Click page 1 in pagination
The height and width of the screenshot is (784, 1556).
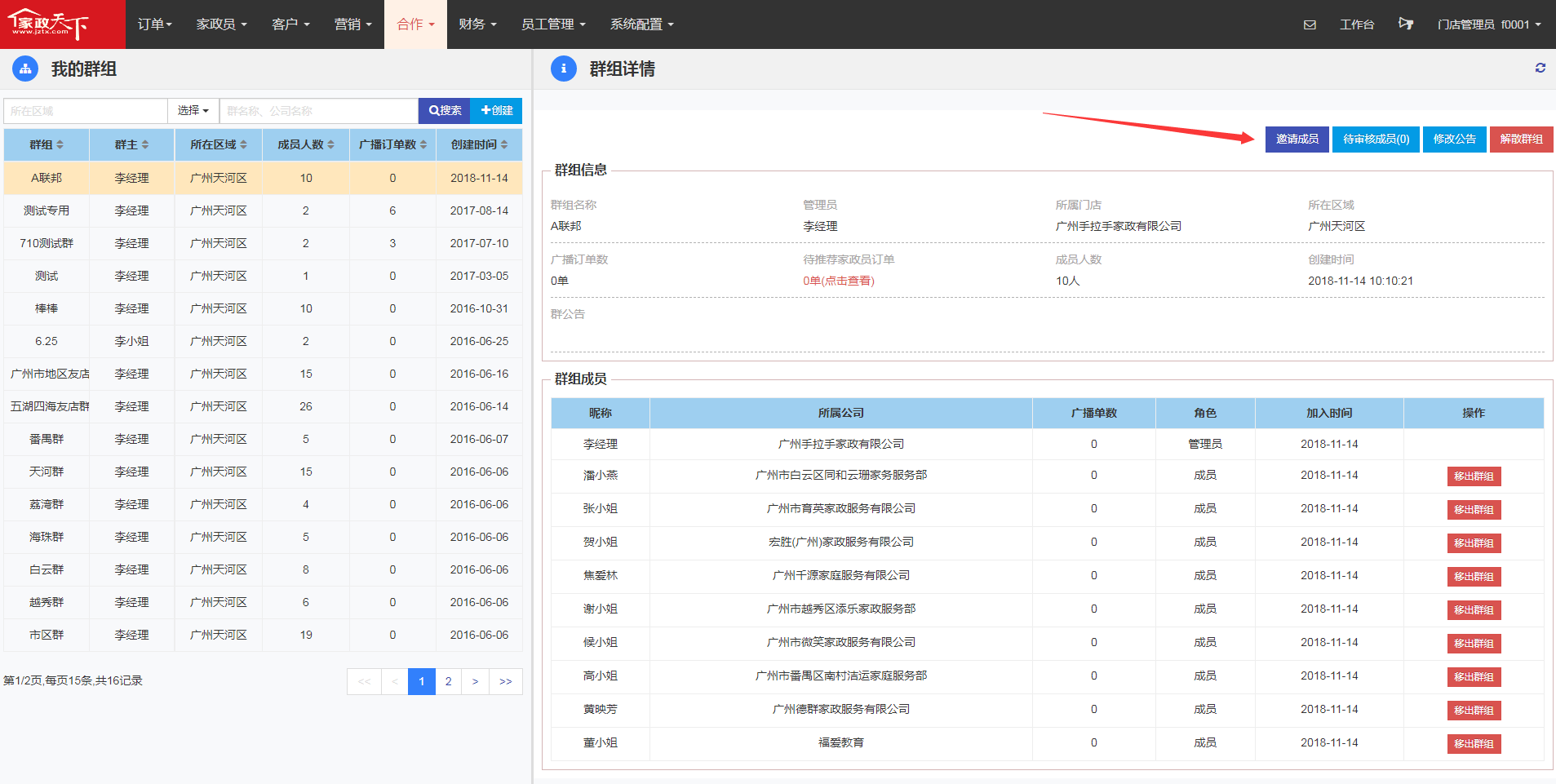421,681
